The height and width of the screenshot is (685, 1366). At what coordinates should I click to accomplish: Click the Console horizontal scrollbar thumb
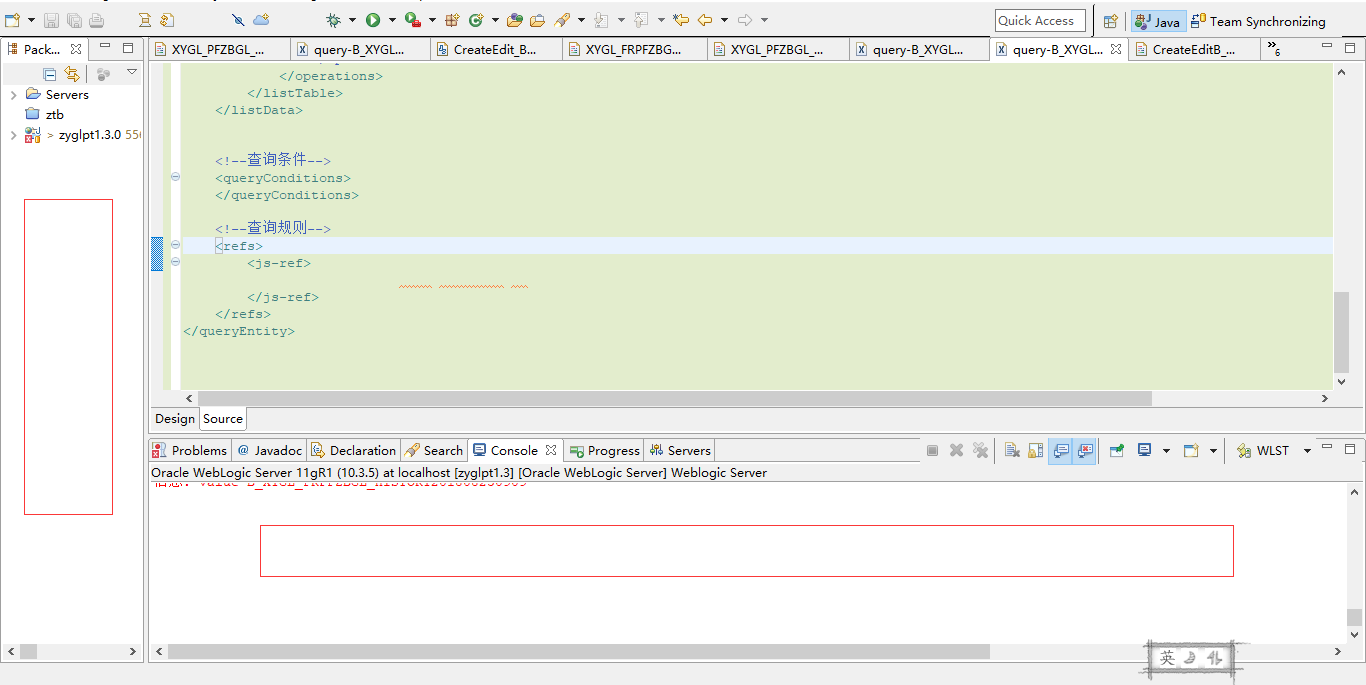(x=579, y=652)
